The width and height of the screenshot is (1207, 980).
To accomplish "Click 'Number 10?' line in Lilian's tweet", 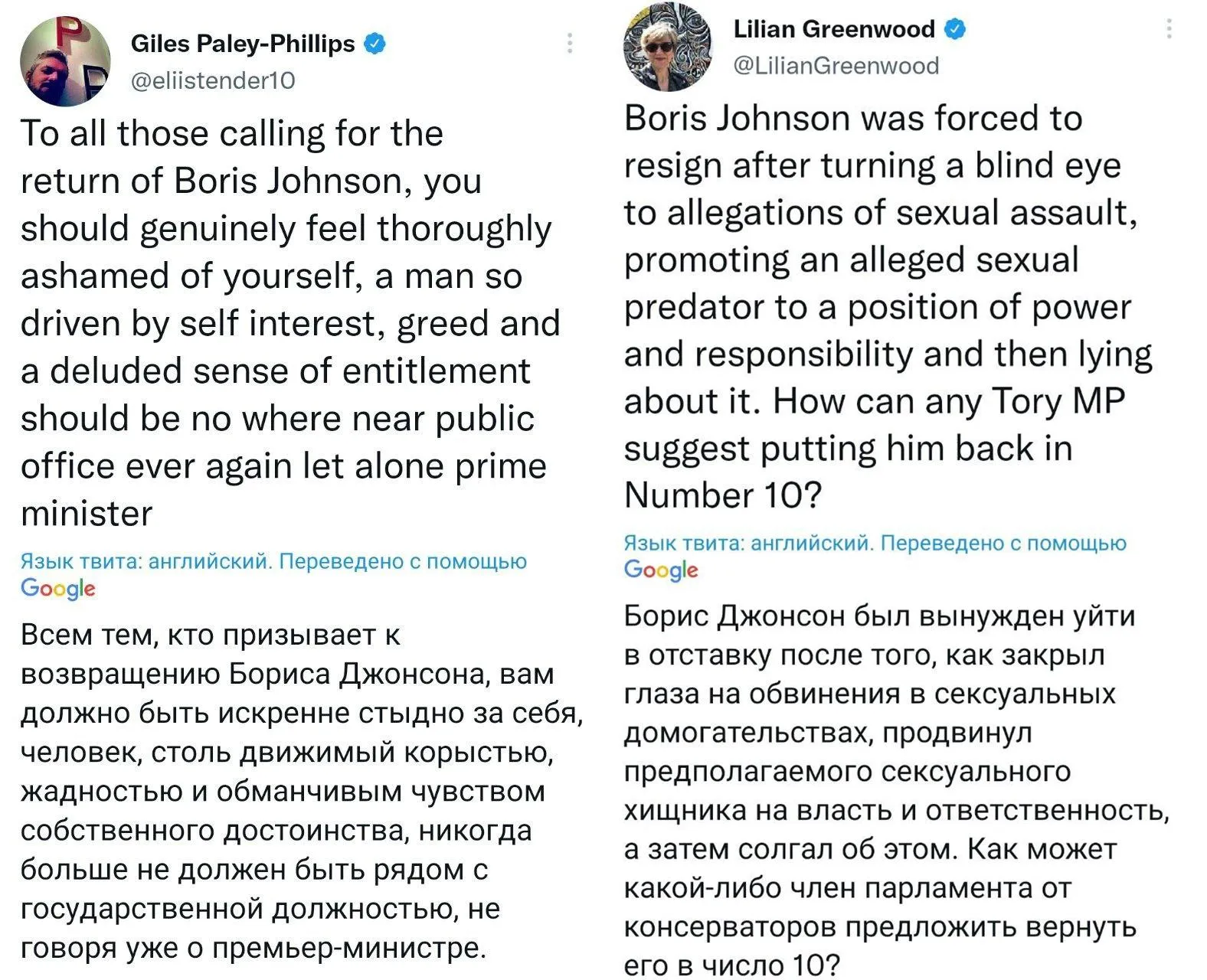I will point(723,495).
